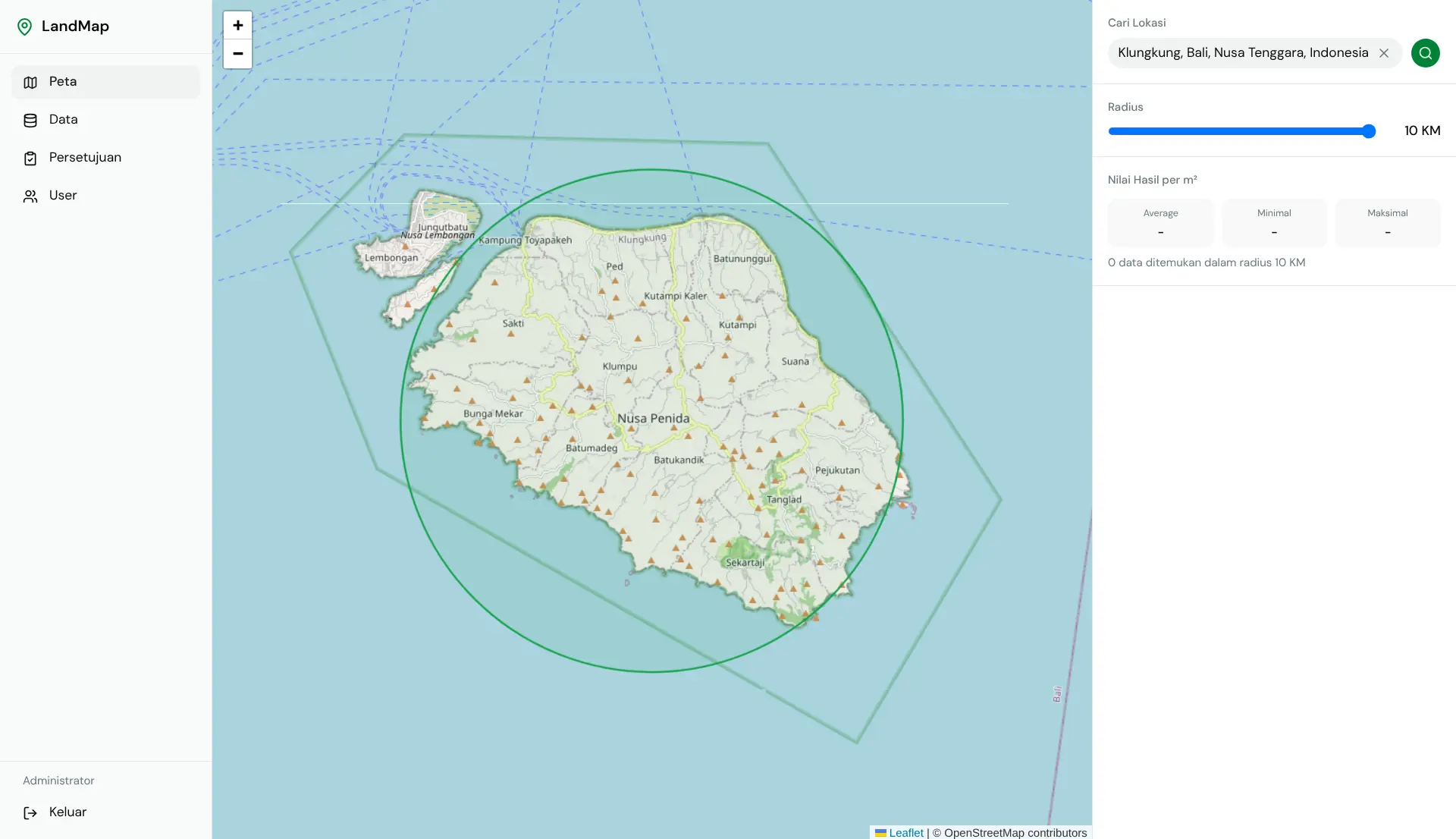This screenshot has width=1456, height=839.
Task: Click the Batumadeg map label
Action: pos(591,448)
